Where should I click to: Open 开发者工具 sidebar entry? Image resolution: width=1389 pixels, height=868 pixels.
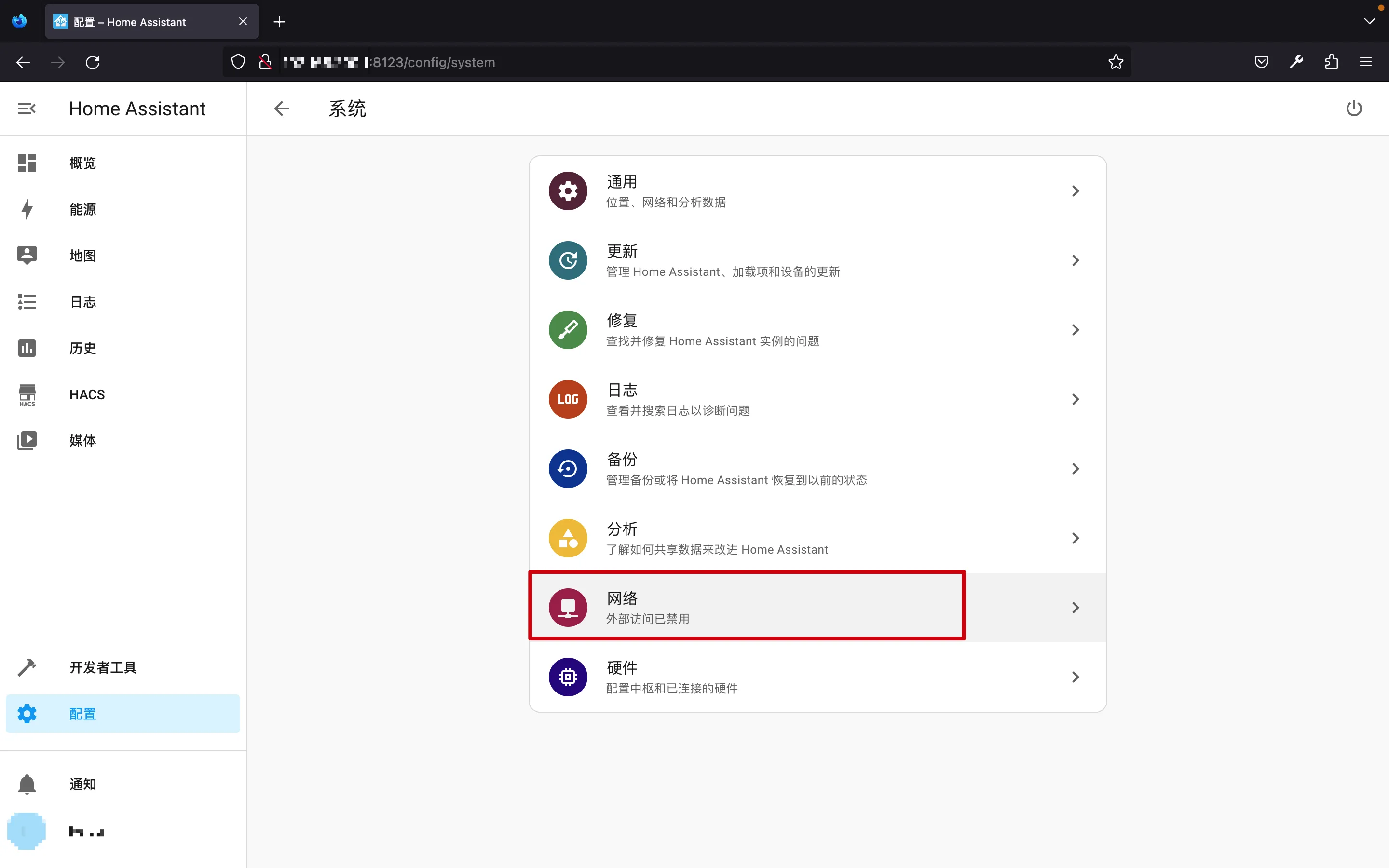tap(123, 667)
